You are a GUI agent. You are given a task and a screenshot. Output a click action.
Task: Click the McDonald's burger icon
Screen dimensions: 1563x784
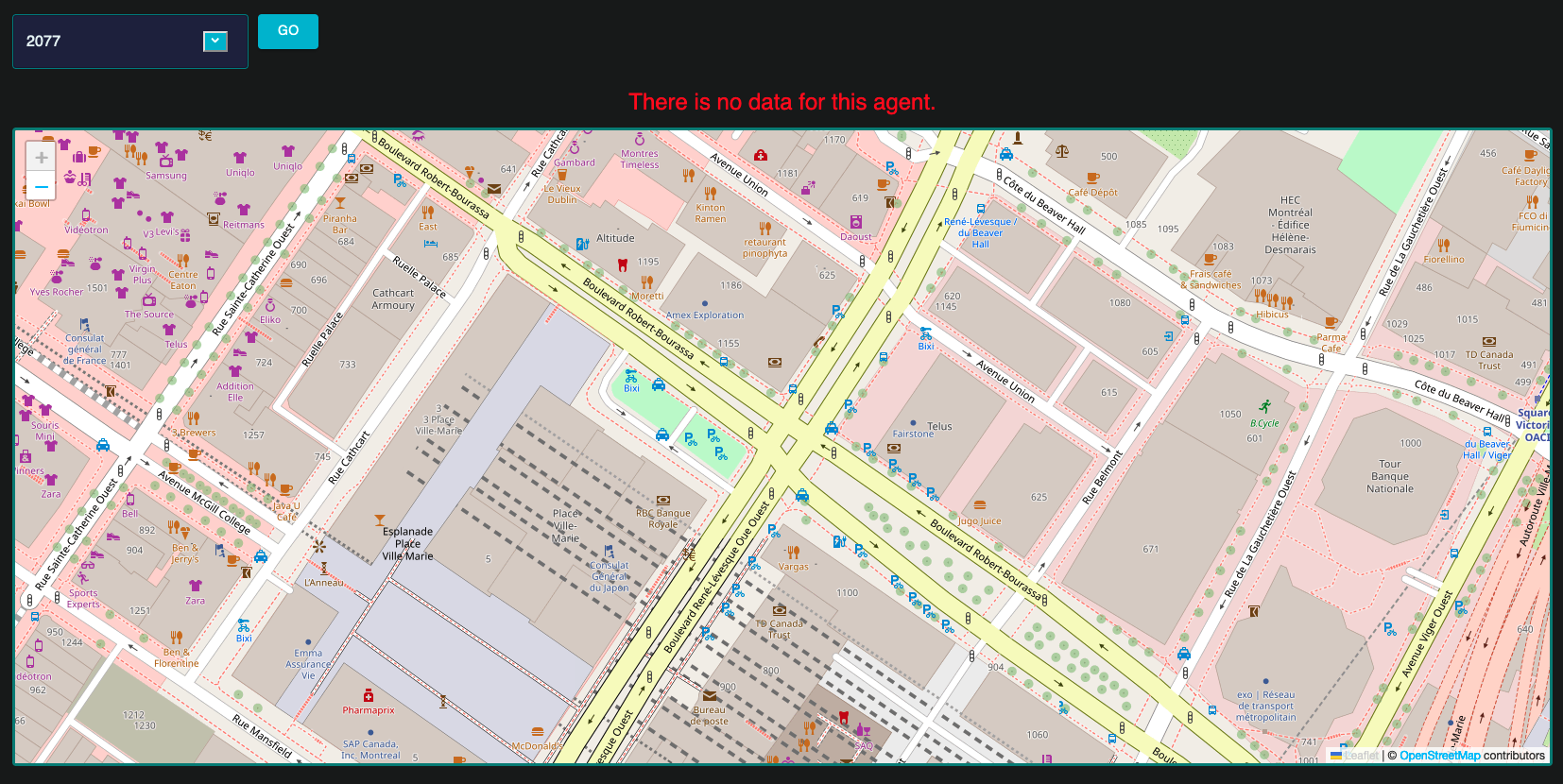click(538, 732)
